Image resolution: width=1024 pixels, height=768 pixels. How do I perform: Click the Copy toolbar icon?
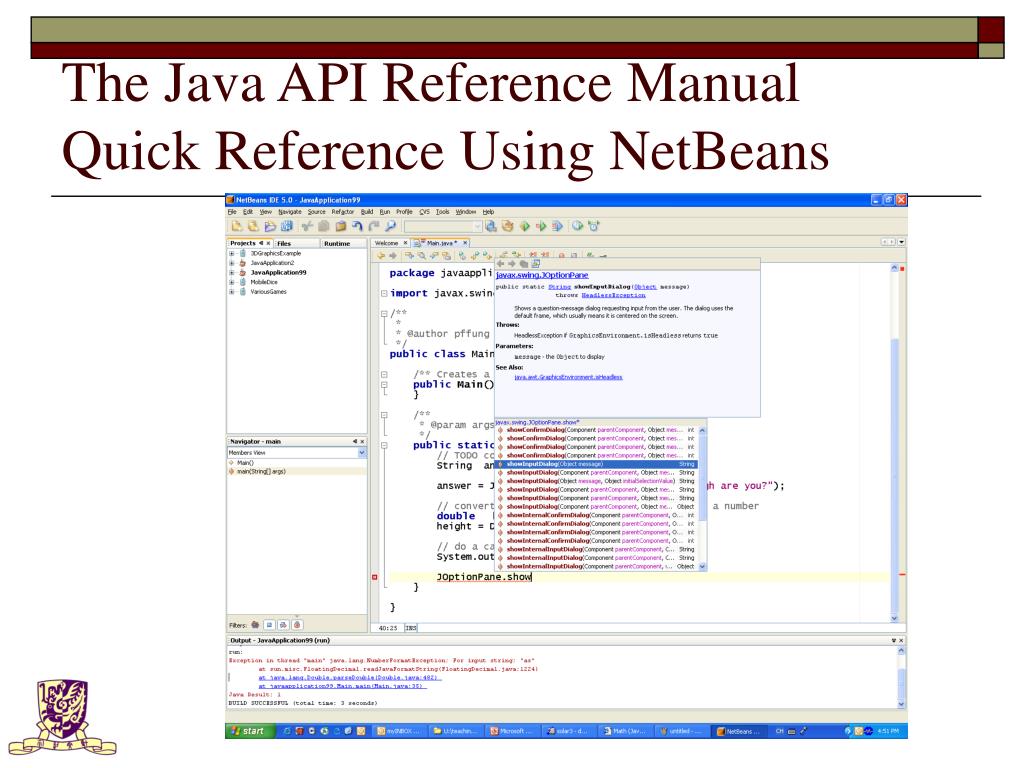click(x=323, y=227)
